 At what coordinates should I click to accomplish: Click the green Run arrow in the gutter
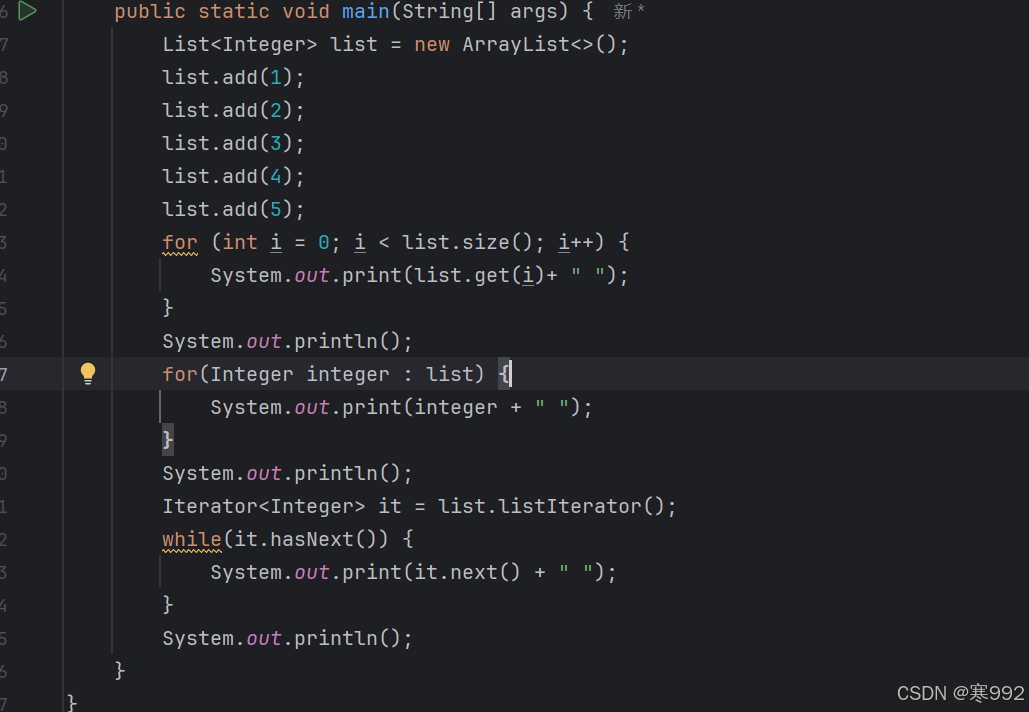pyautogui.click(x=27, y=12)
